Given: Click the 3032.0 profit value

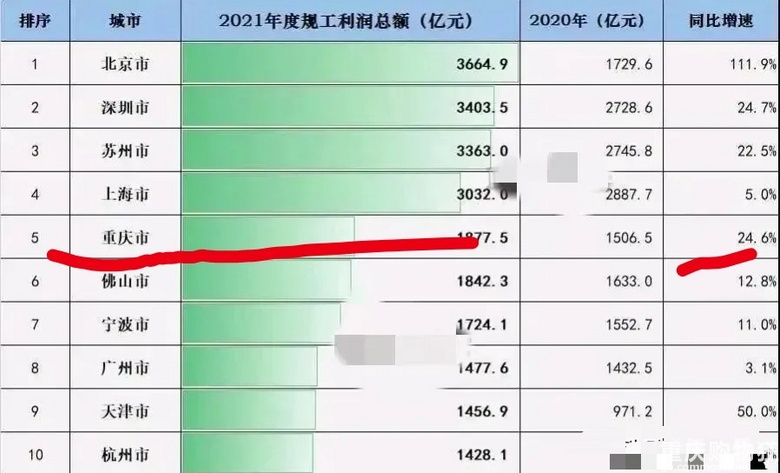Looking at the screenshot, I should [x=482, y=194].
